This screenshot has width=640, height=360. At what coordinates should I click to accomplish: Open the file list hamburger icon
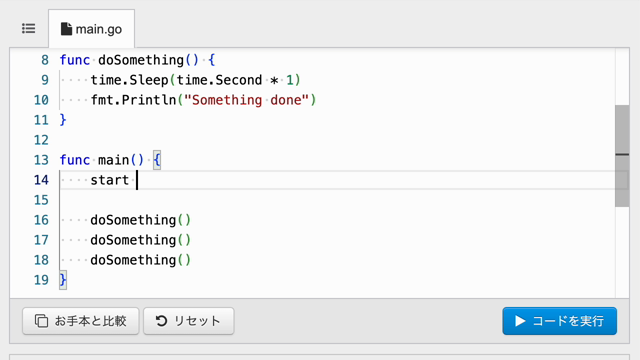point(29,29)
